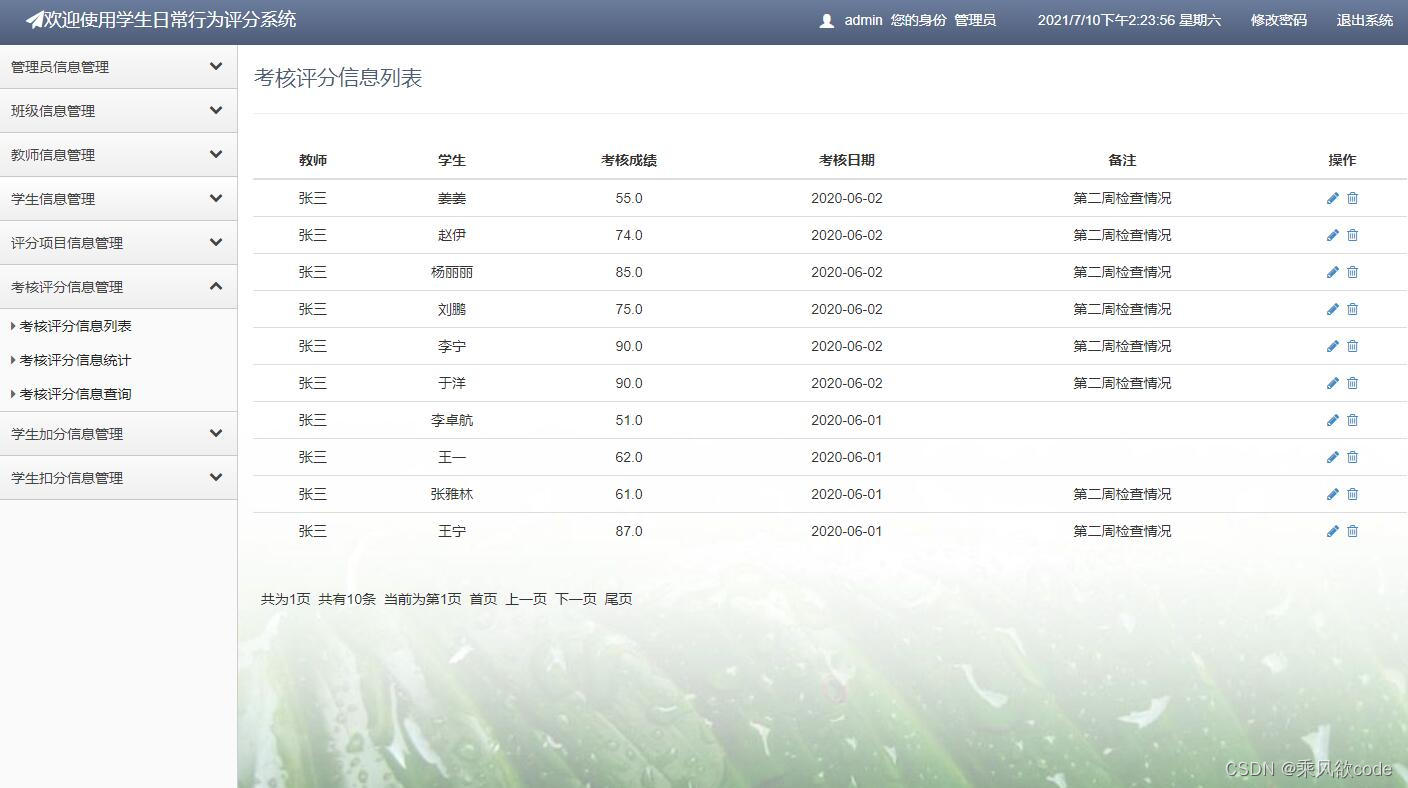Click the date time display in header

(1129, 20)
